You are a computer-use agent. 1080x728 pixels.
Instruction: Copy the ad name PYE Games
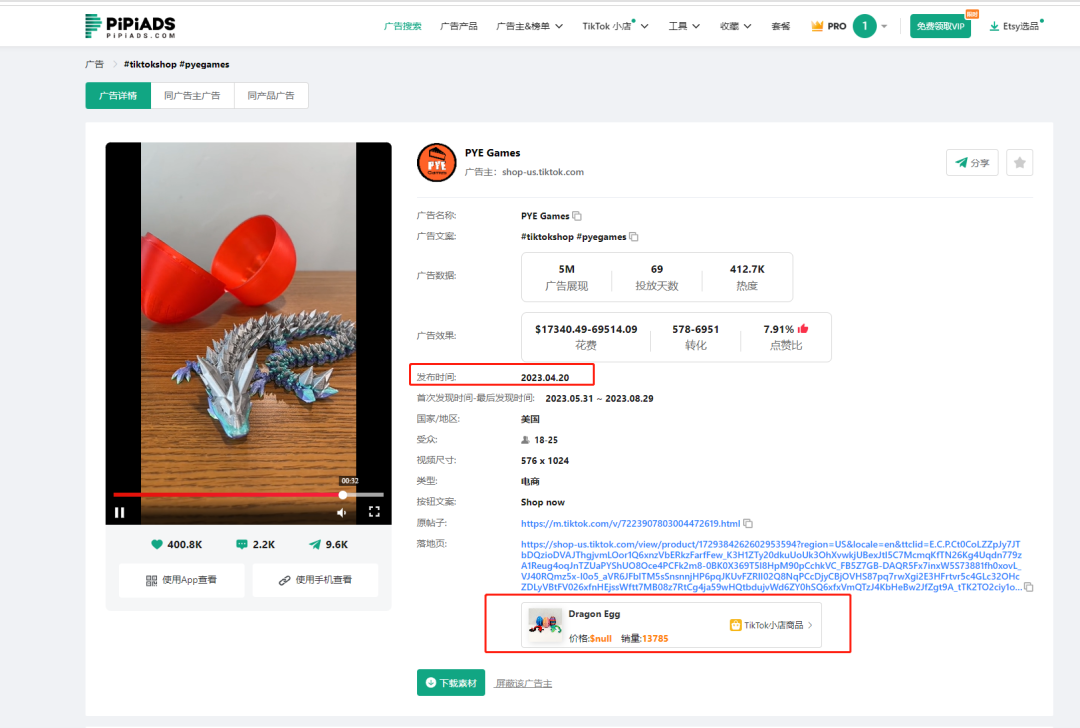tap(577, 216)
